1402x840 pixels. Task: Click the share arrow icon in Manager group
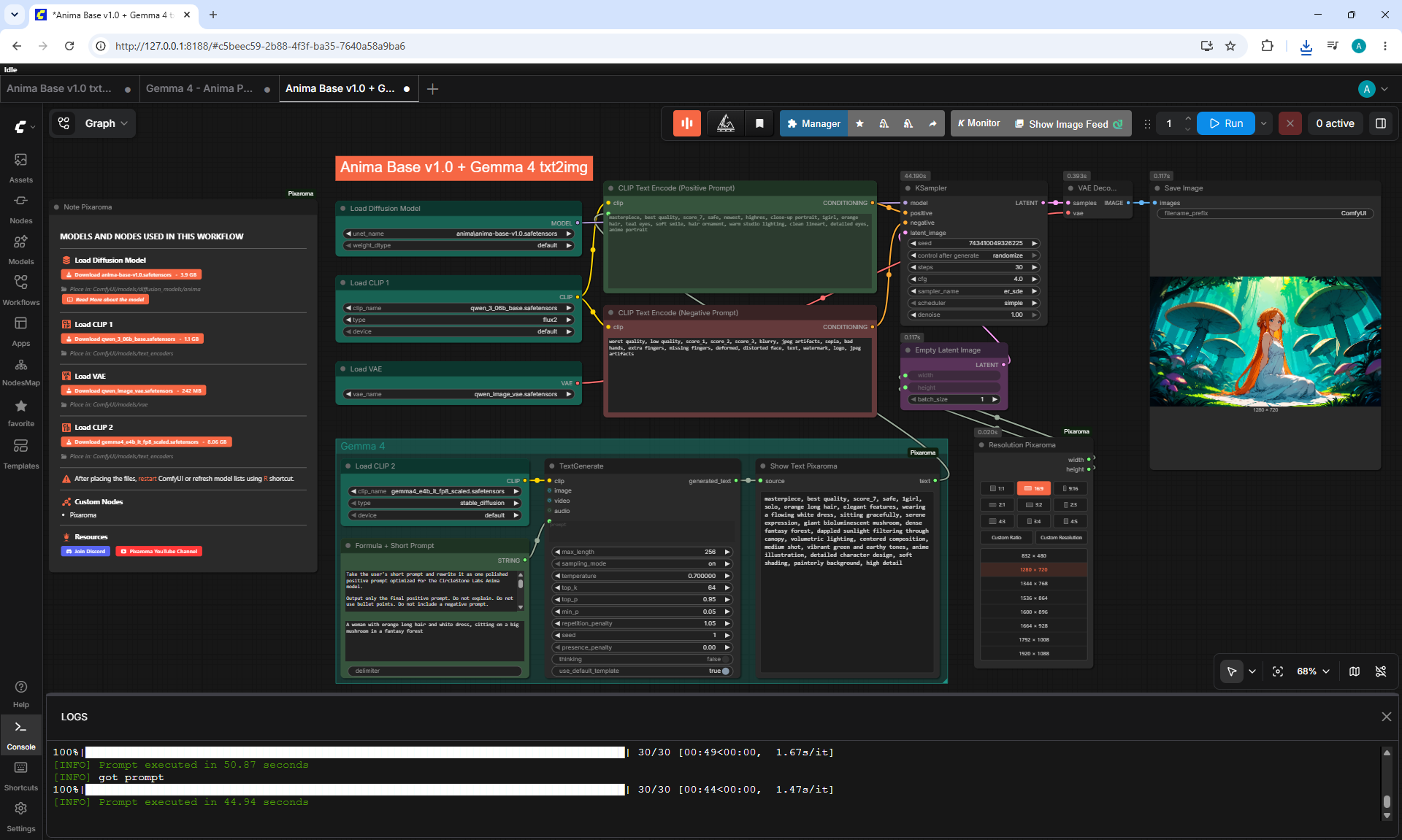[932, 123]
